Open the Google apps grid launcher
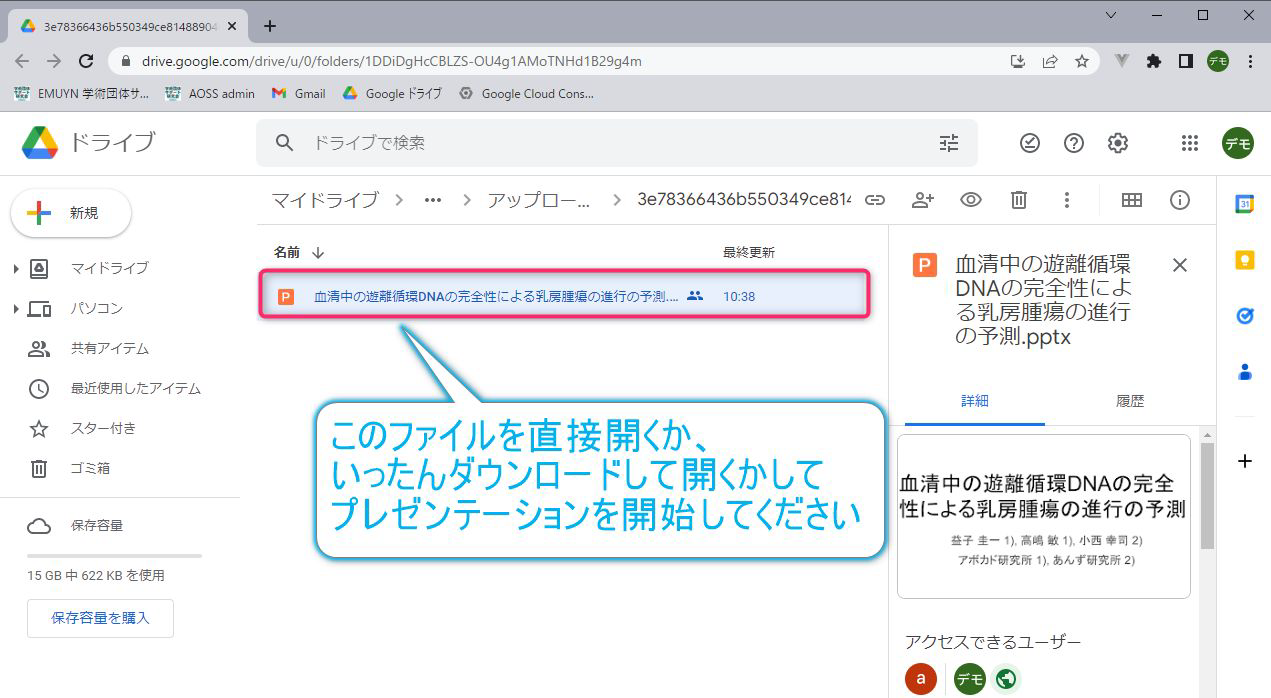 click(1189, 143)
